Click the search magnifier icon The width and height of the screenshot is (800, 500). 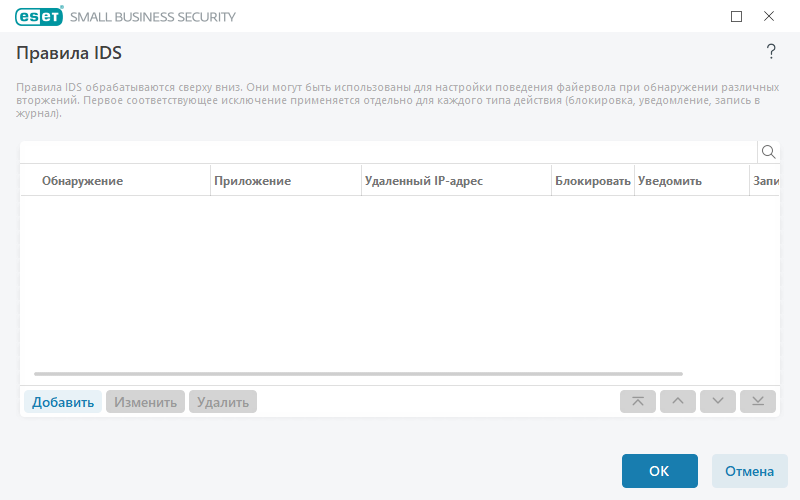point(769,152)
